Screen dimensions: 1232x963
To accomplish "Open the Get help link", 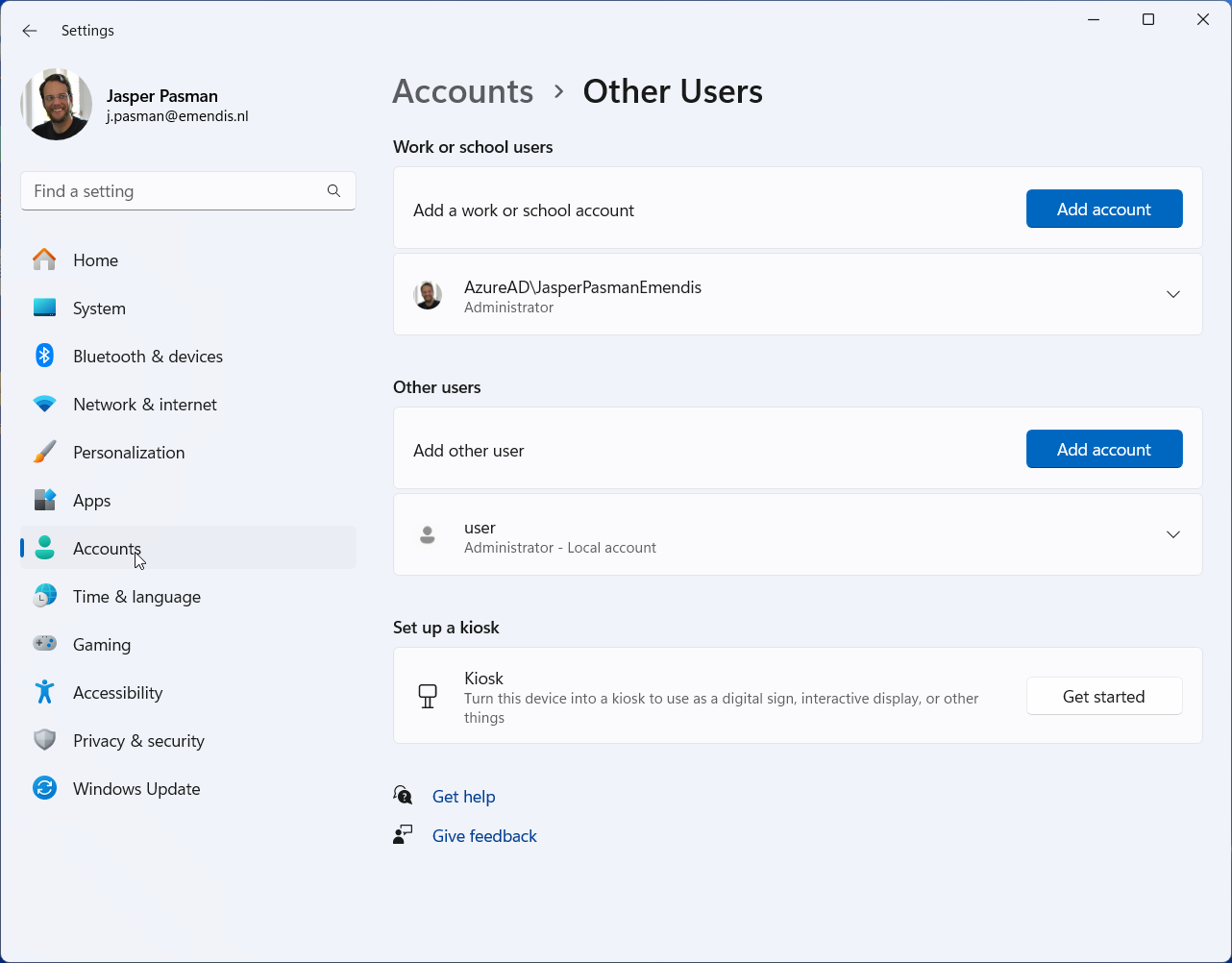I will 463,797.
